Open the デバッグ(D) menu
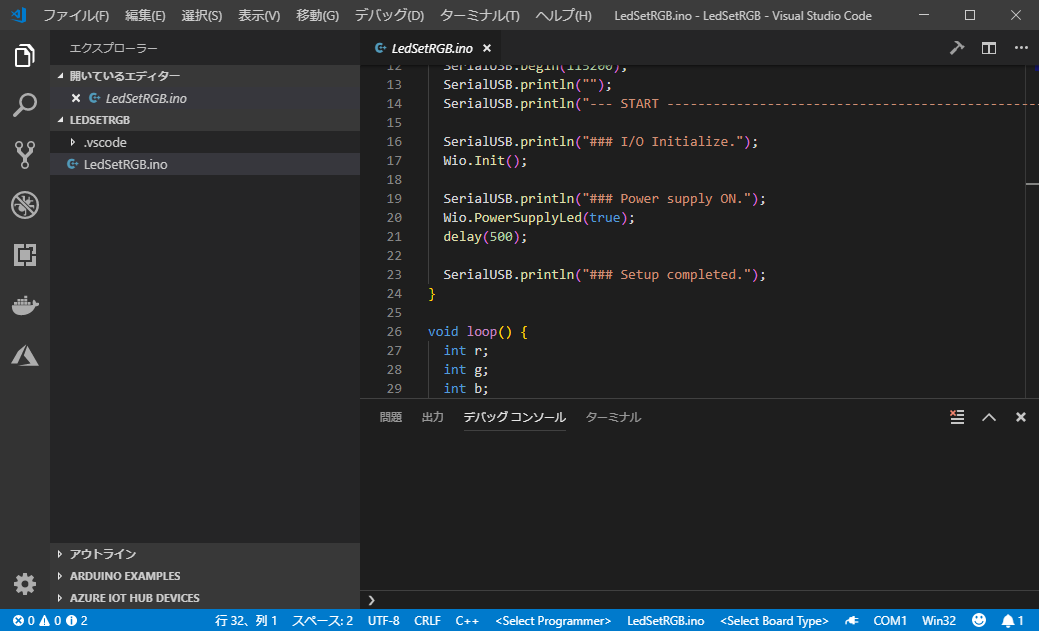Viewport: 1039px width, 631px height. pyautogui.click(x=389, y=15)
